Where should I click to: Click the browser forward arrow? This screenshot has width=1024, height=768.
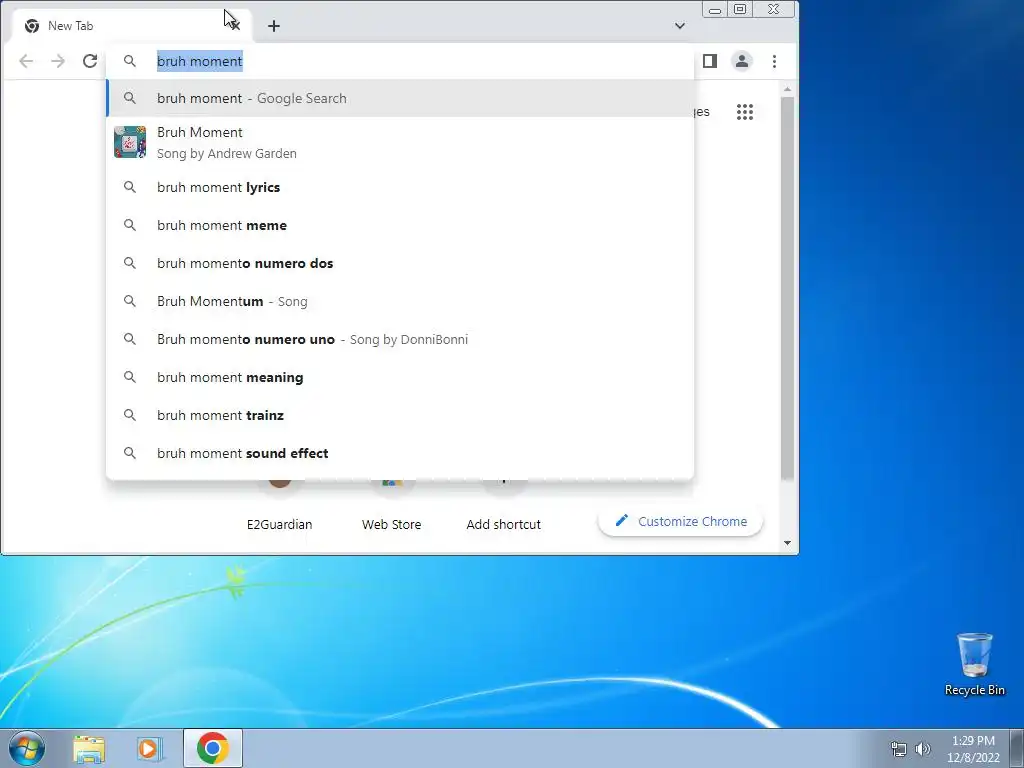point(58,61)
